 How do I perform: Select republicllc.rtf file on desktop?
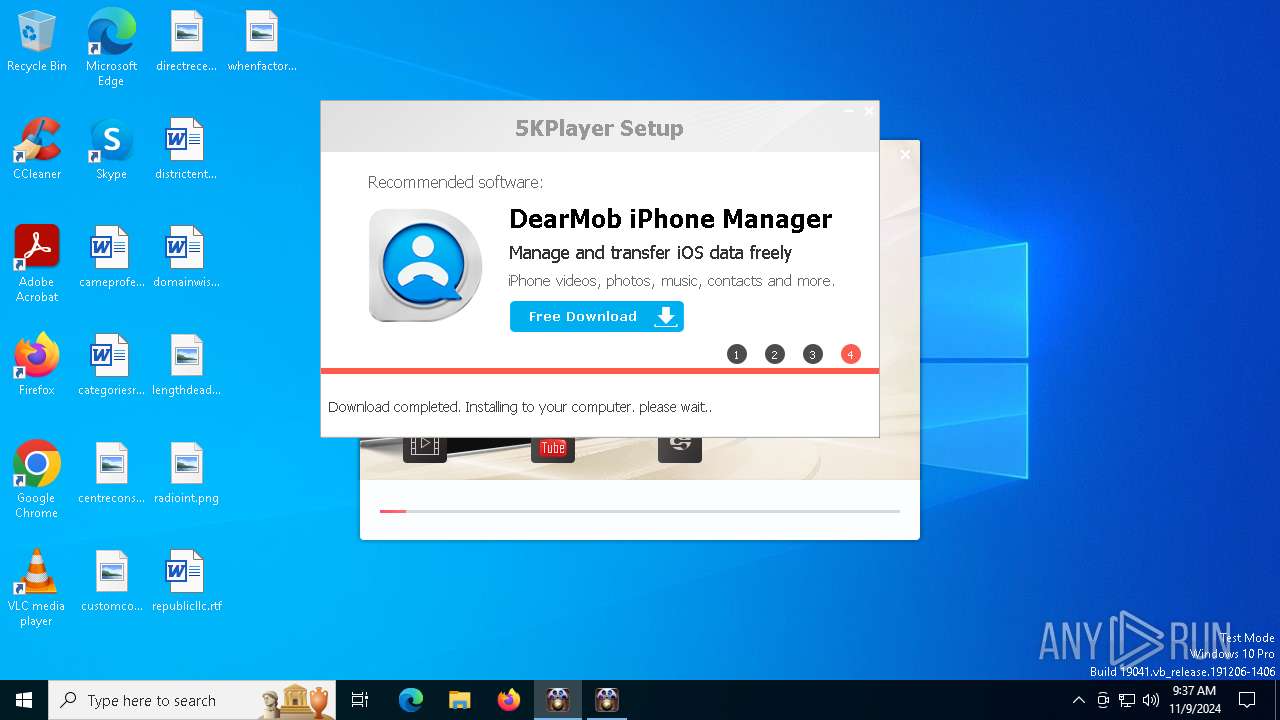[186, 581]
